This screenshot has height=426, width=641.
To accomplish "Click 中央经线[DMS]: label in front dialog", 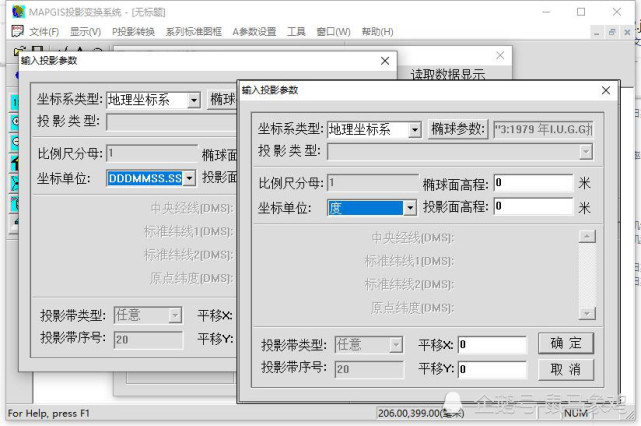I will (412, 238).
